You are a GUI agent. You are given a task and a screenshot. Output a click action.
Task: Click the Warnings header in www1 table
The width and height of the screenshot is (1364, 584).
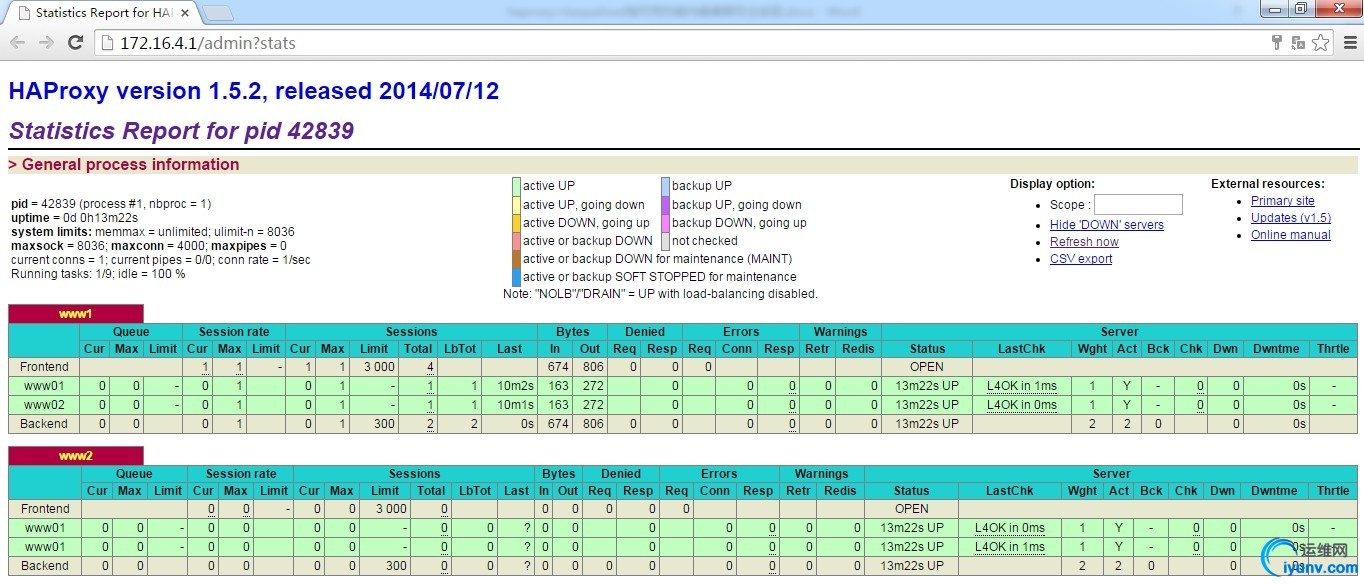(840, 332)
